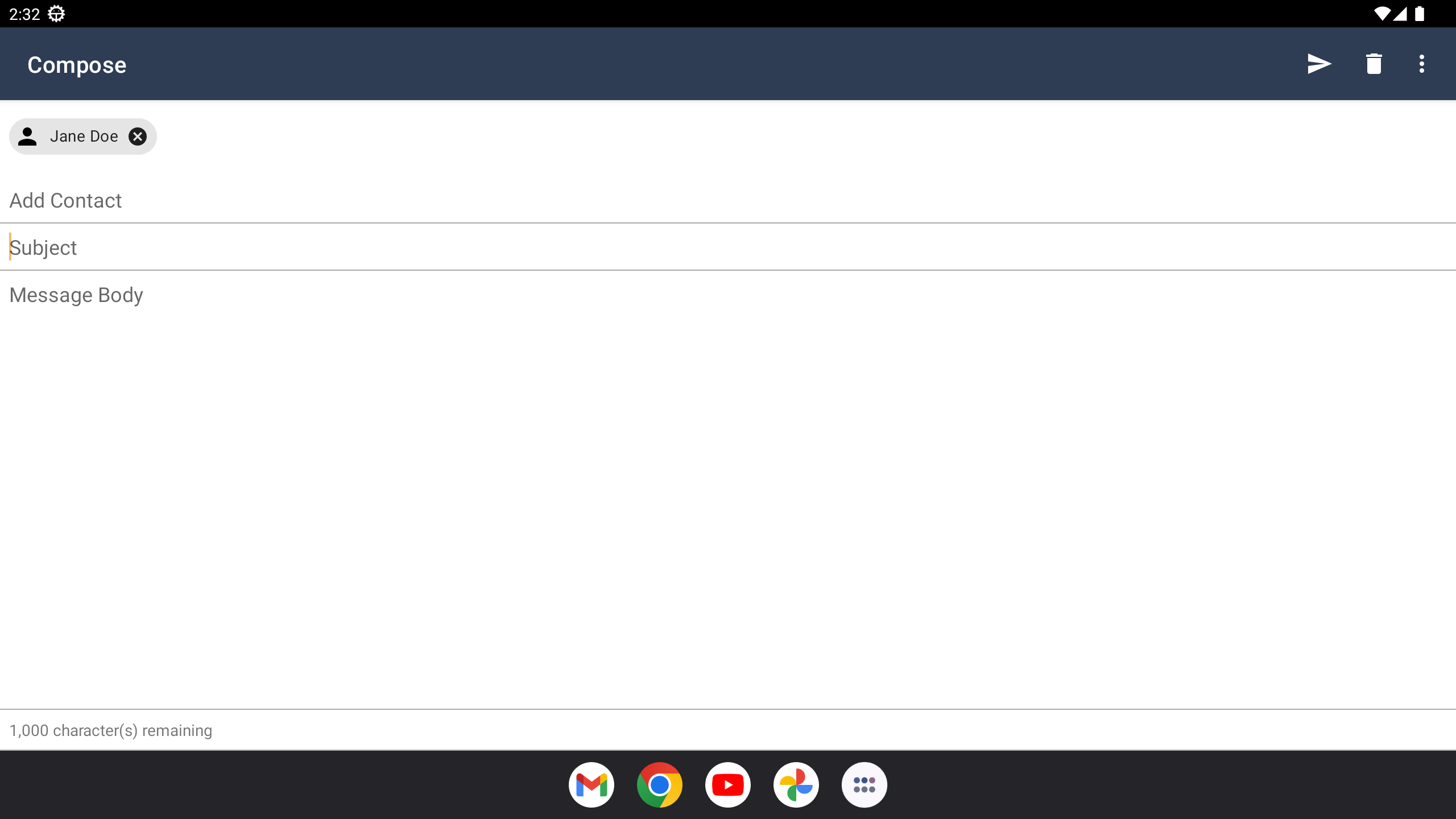Tap the characters remaining counter
The height and width of the screenshot is (819, 1456).
click(111, 730)
